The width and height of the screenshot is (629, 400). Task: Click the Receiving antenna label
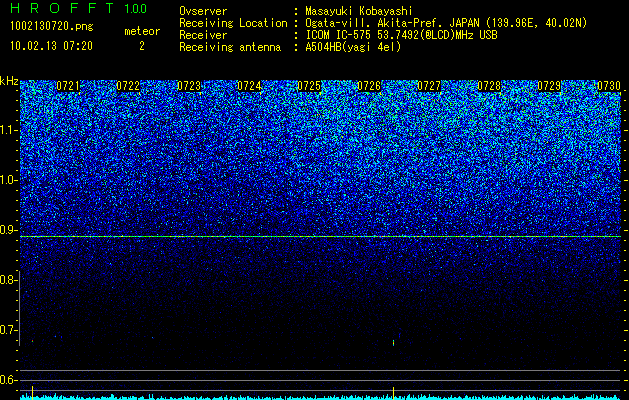(x=230, y=47)
